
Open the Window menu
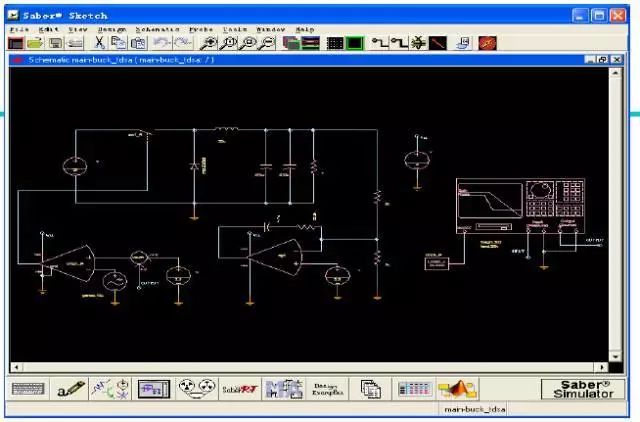click(270, 29)
